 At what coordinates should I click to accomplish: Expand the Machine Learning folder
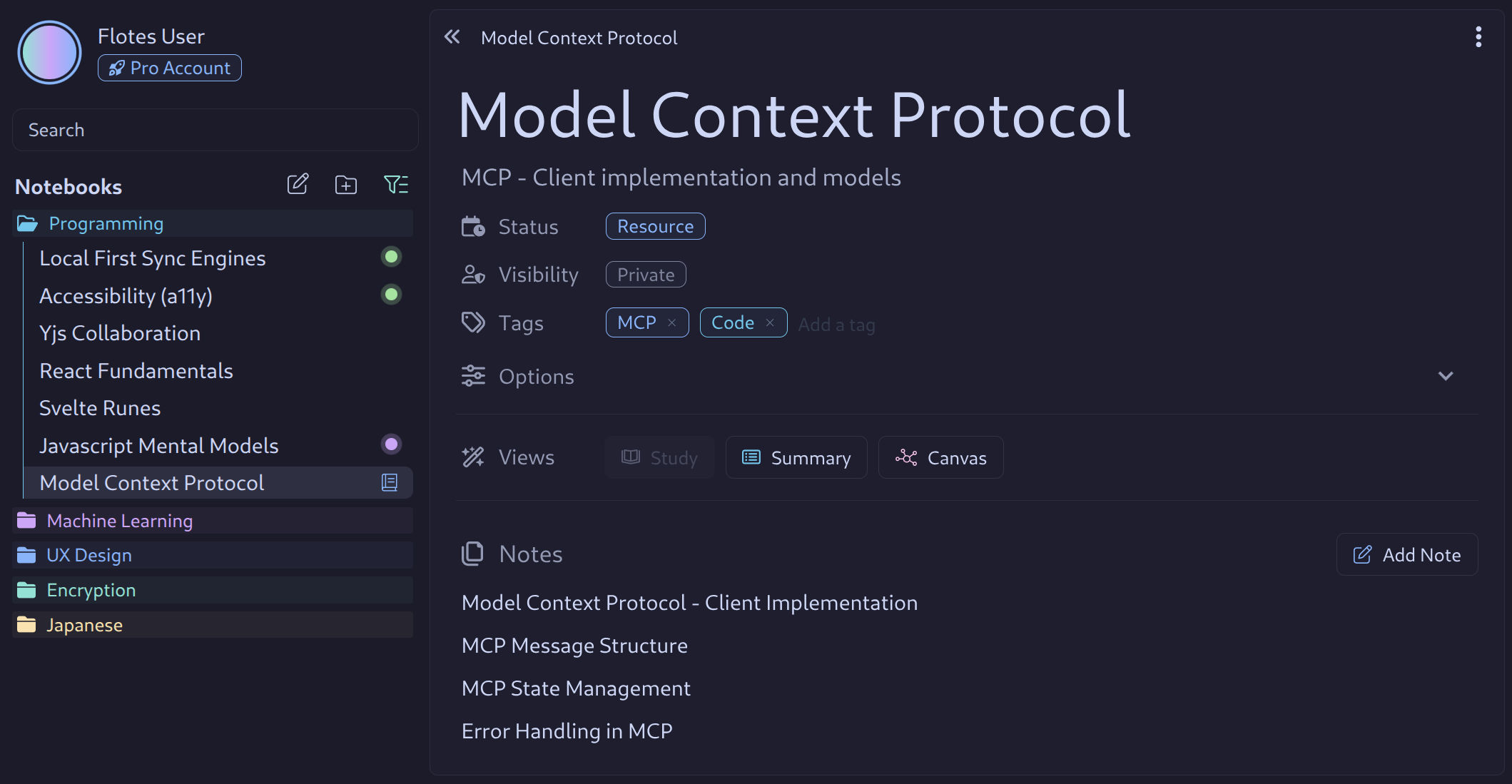[213, 521]
